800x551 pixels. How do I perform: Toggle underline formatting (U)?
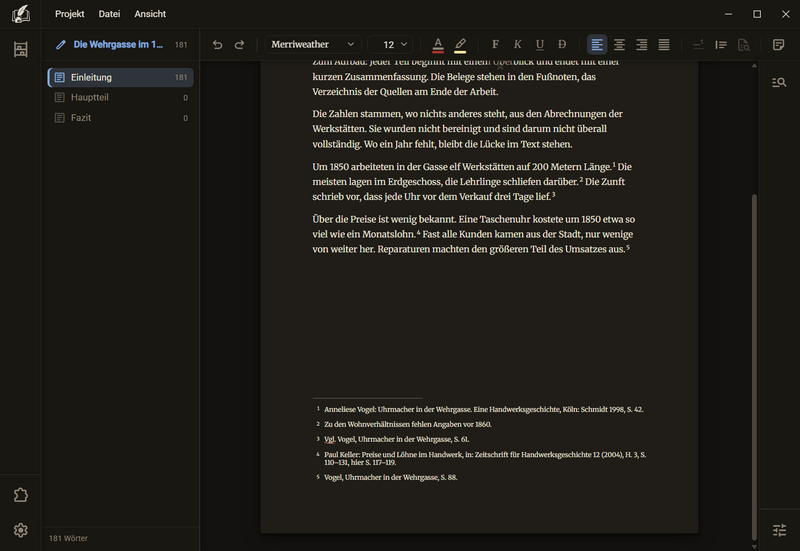(x=540, y=44)
